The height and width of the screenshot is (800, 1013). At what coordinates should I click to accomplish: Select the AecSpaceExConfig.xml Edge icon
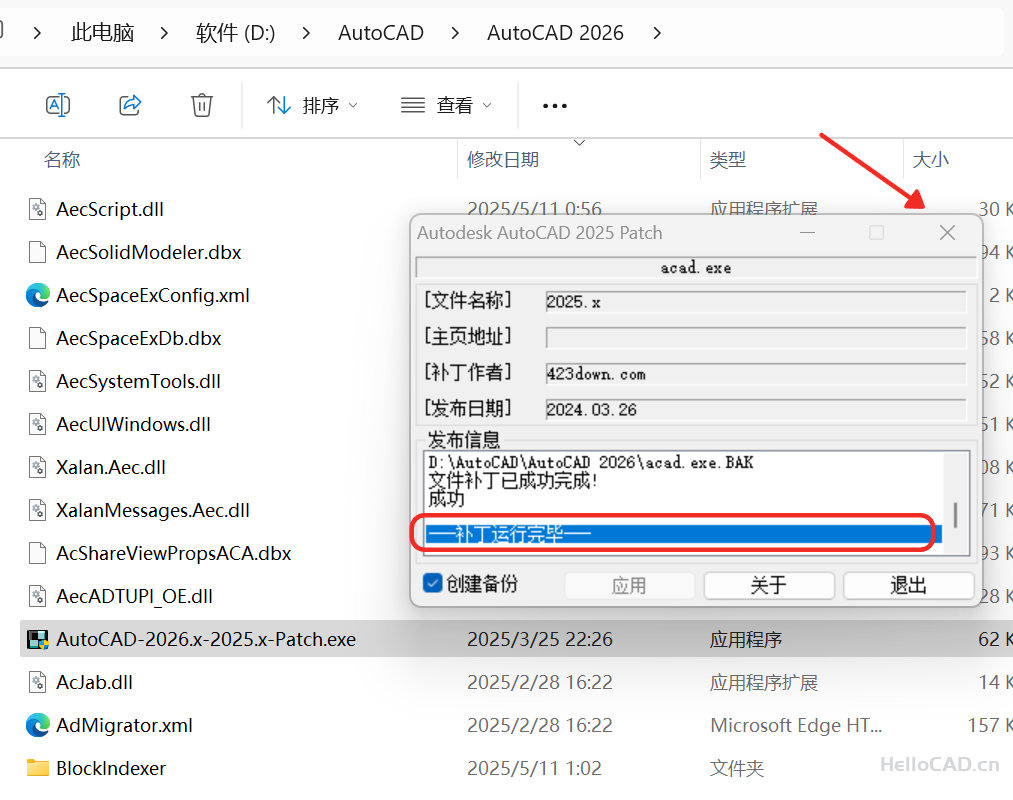coord(37,295)
